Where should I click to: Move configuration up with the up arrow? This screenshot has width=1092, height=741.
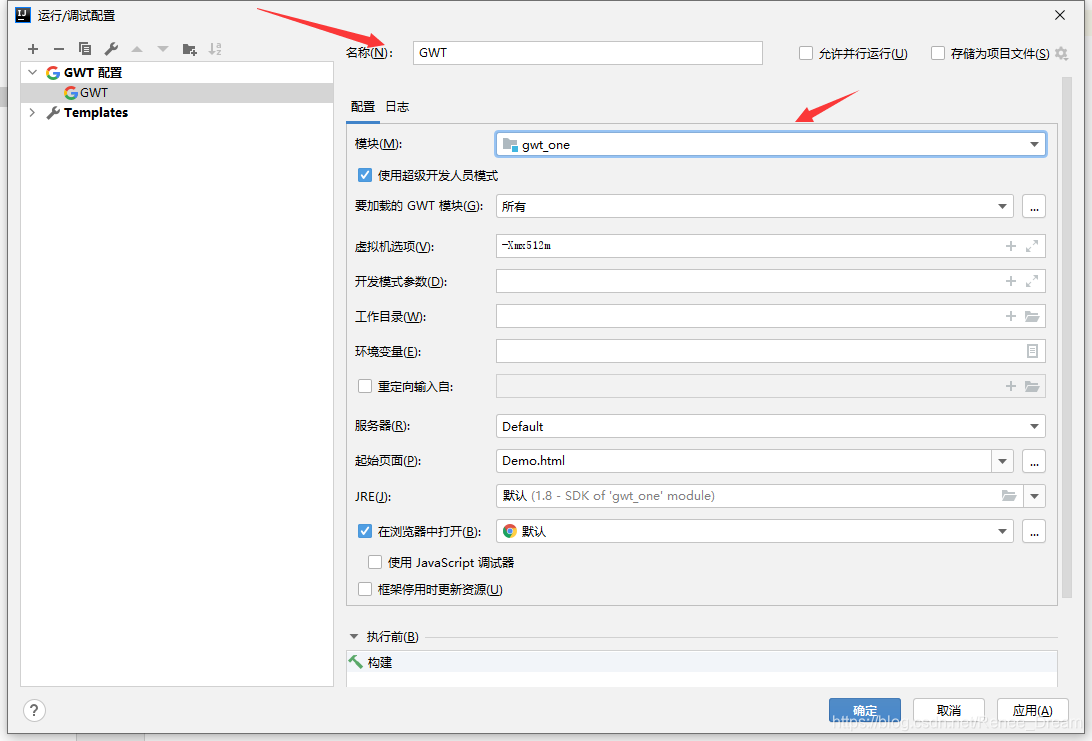click(137, 49)
